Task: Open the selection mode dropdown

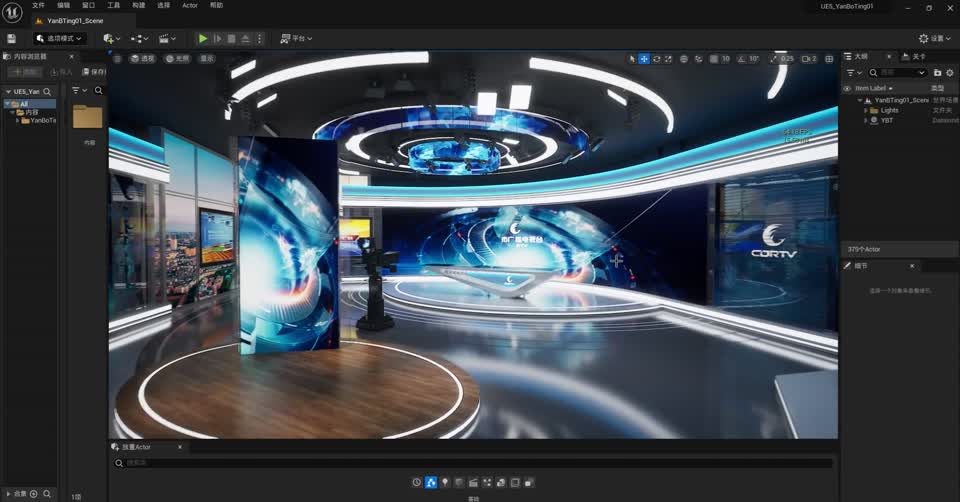Action: 60,38
